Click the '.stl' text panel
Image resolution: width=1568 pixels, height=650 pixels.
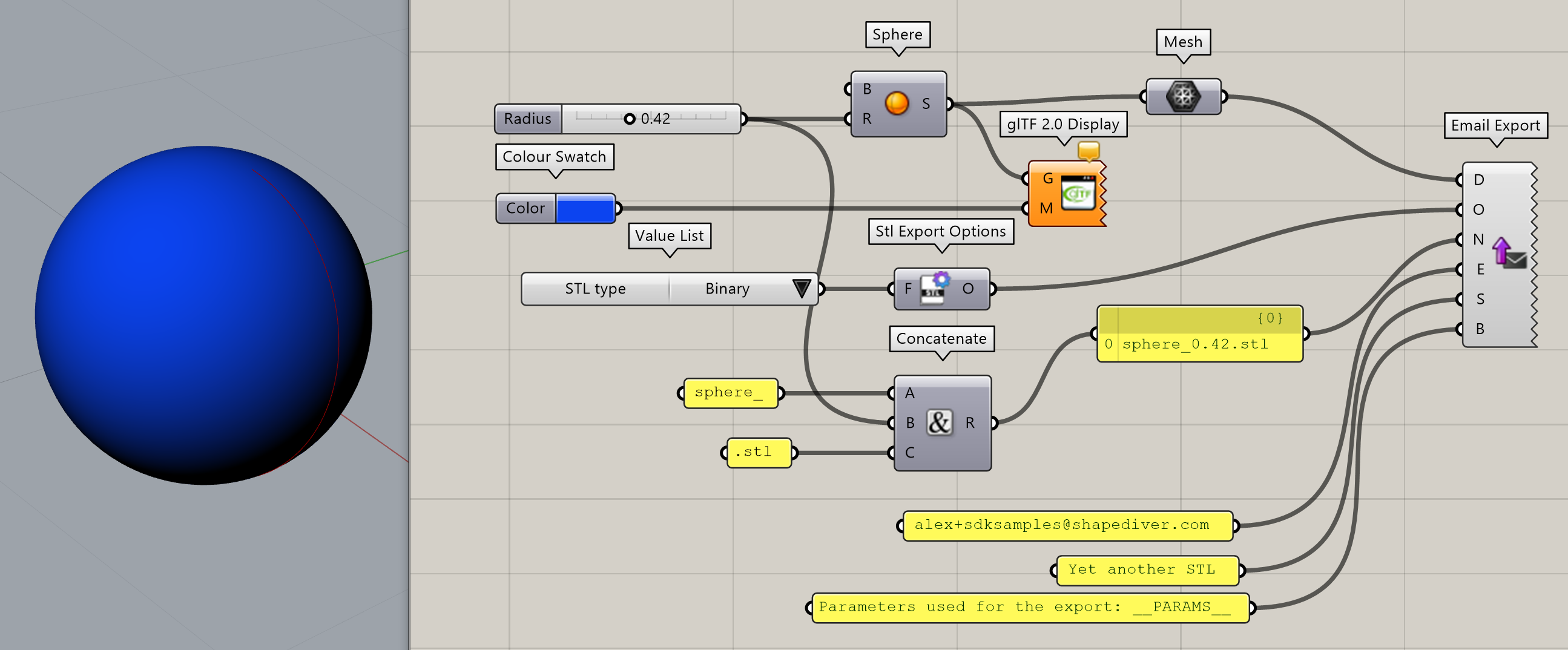click(759, 453)
